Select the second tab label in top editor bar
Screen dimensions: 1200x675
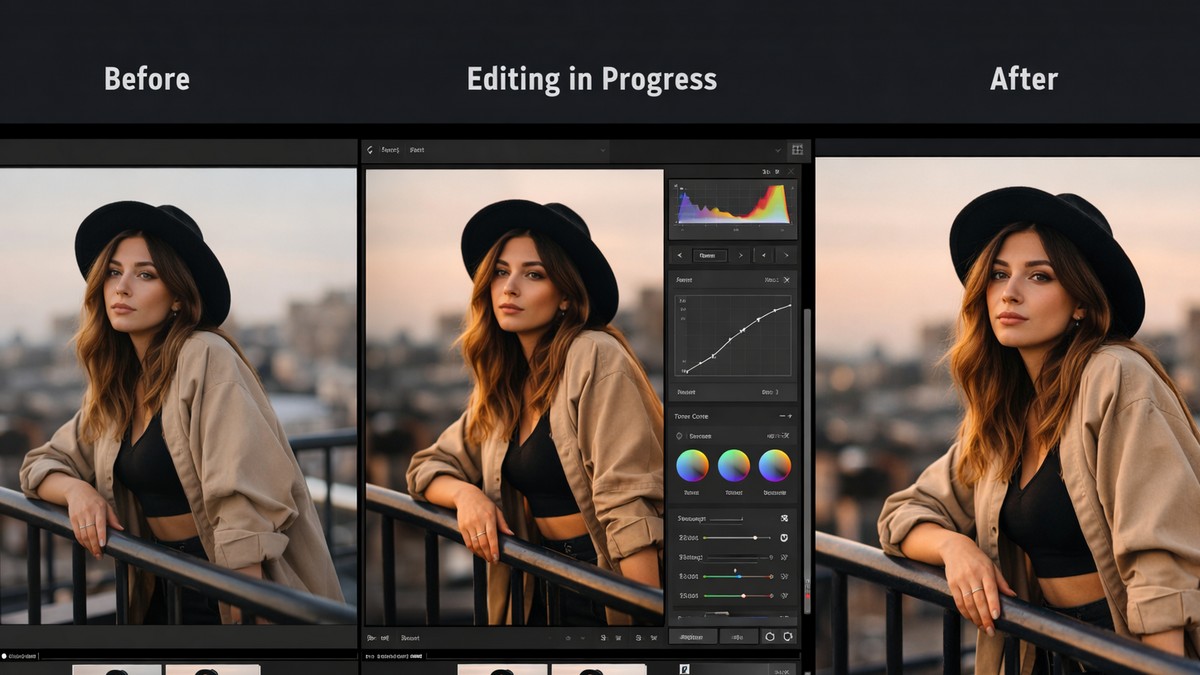pos(417,150)
